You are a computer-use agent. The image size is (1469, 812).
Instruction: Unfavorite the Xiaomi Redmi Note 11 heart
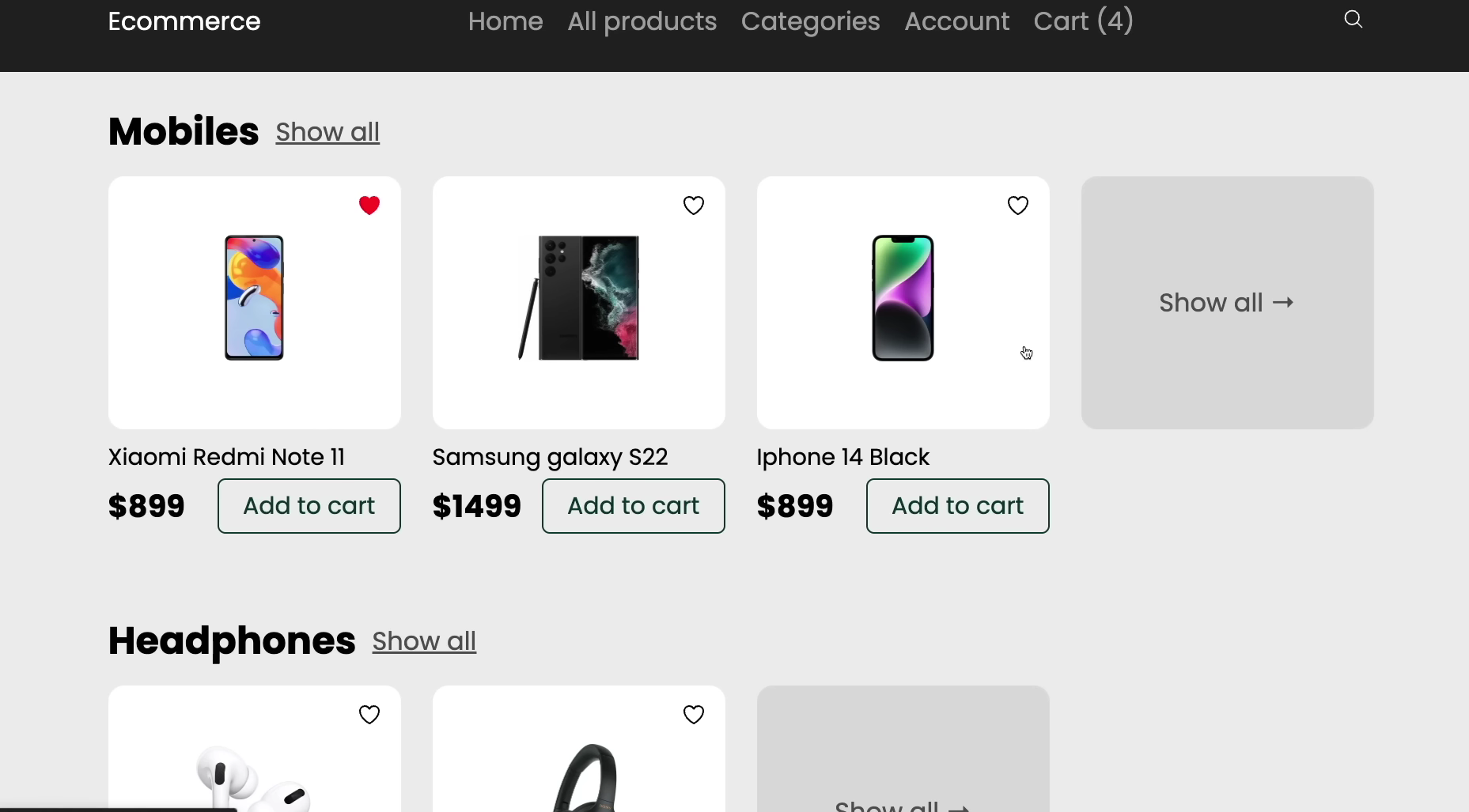point(369,206)
